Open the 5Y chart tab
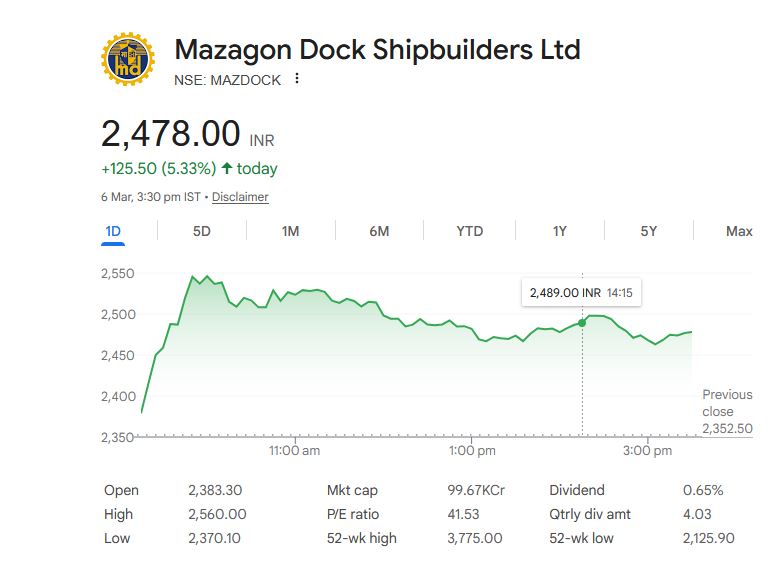This screenshot has height=583, width=771. click(x=649, y=231)
